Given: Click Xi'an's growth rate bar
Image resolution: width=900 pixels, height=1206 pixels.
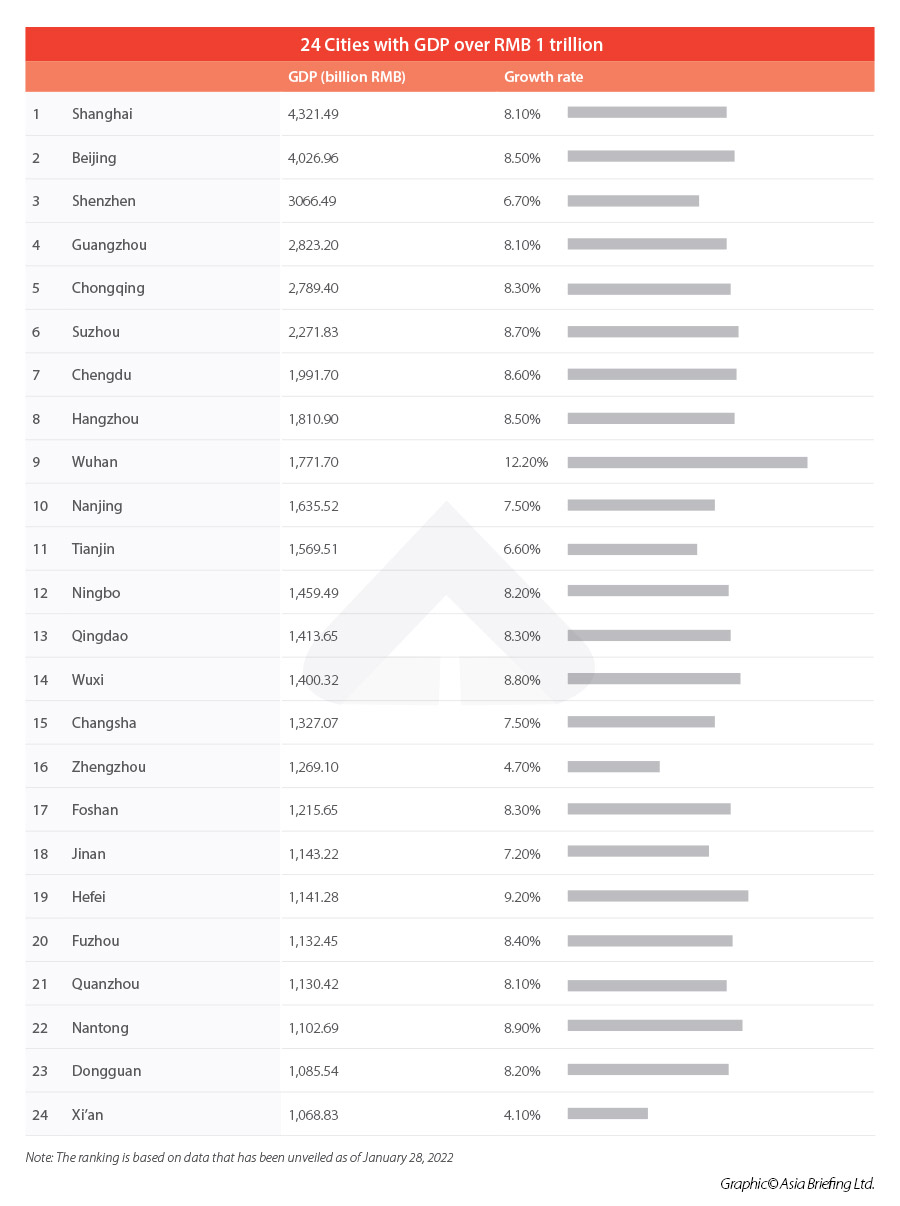Looking at the screenshot, I should [x=607, y=1113].
